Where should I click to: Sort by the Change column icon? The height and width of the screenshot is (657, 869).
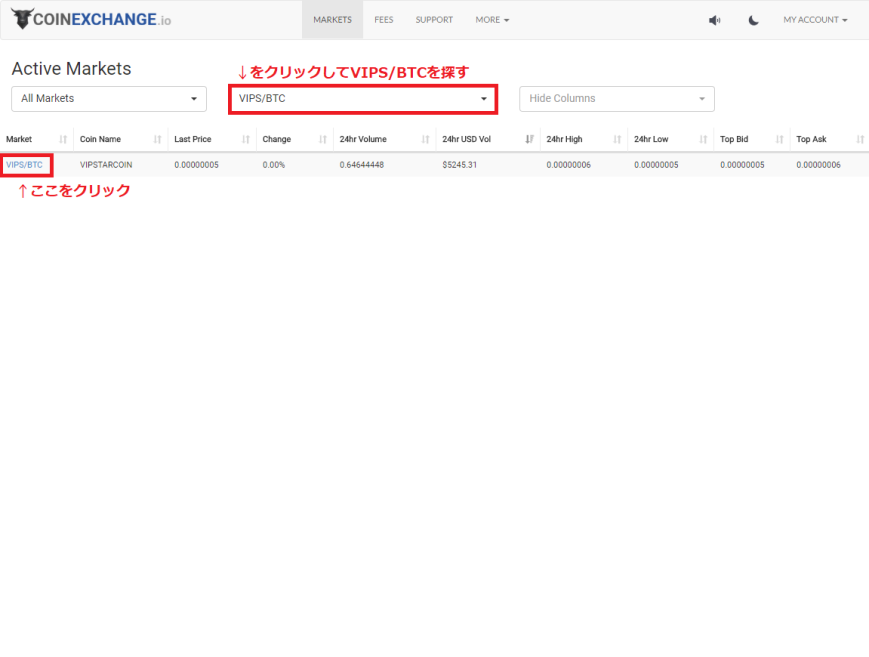tap(323, 139)
